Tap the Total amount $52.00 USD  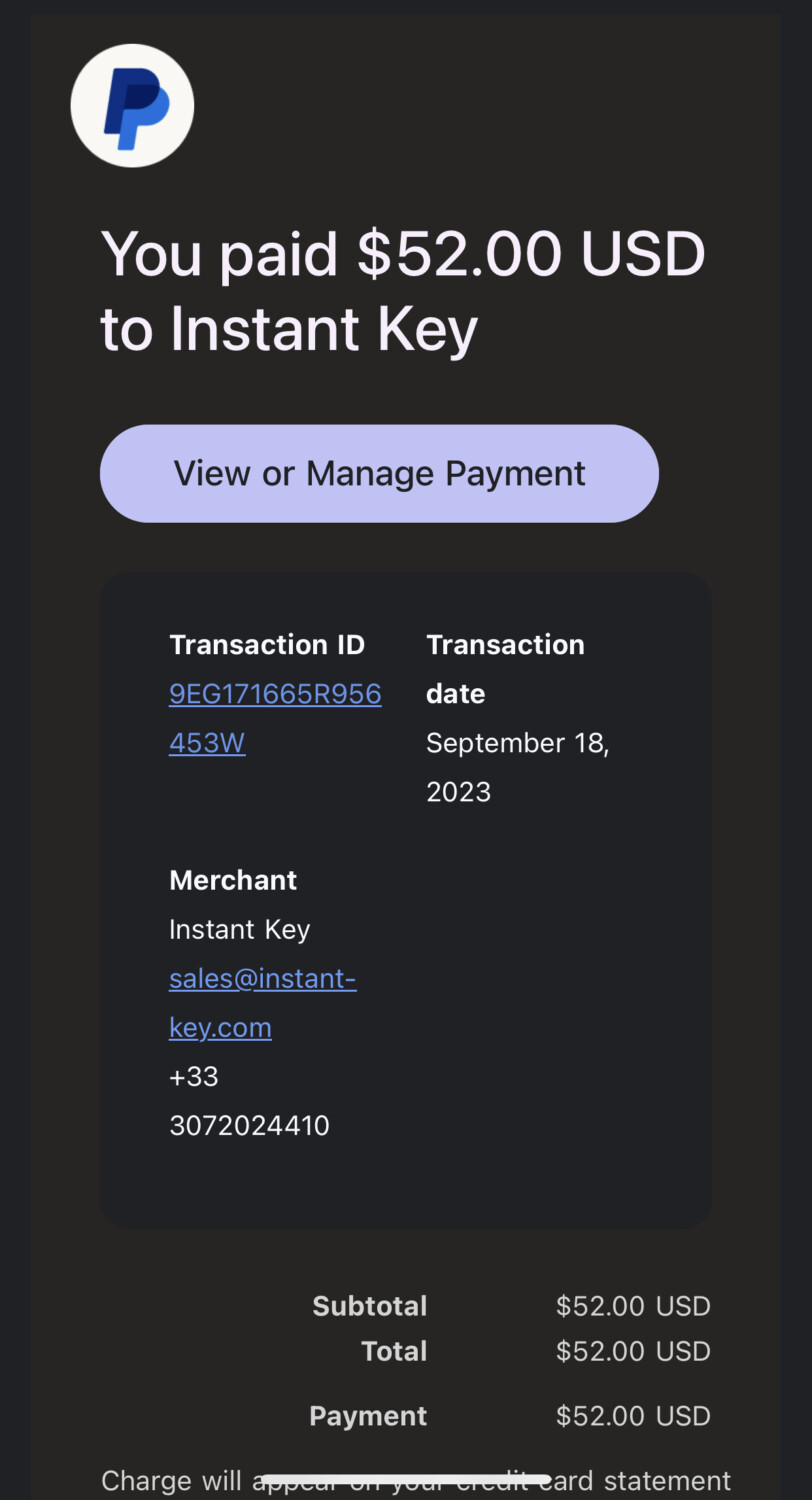[x=632, y=1351]
